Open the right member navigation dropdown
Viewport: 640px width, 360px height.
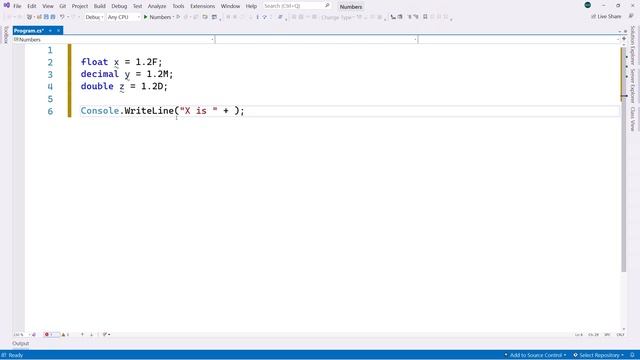point(519,40)
